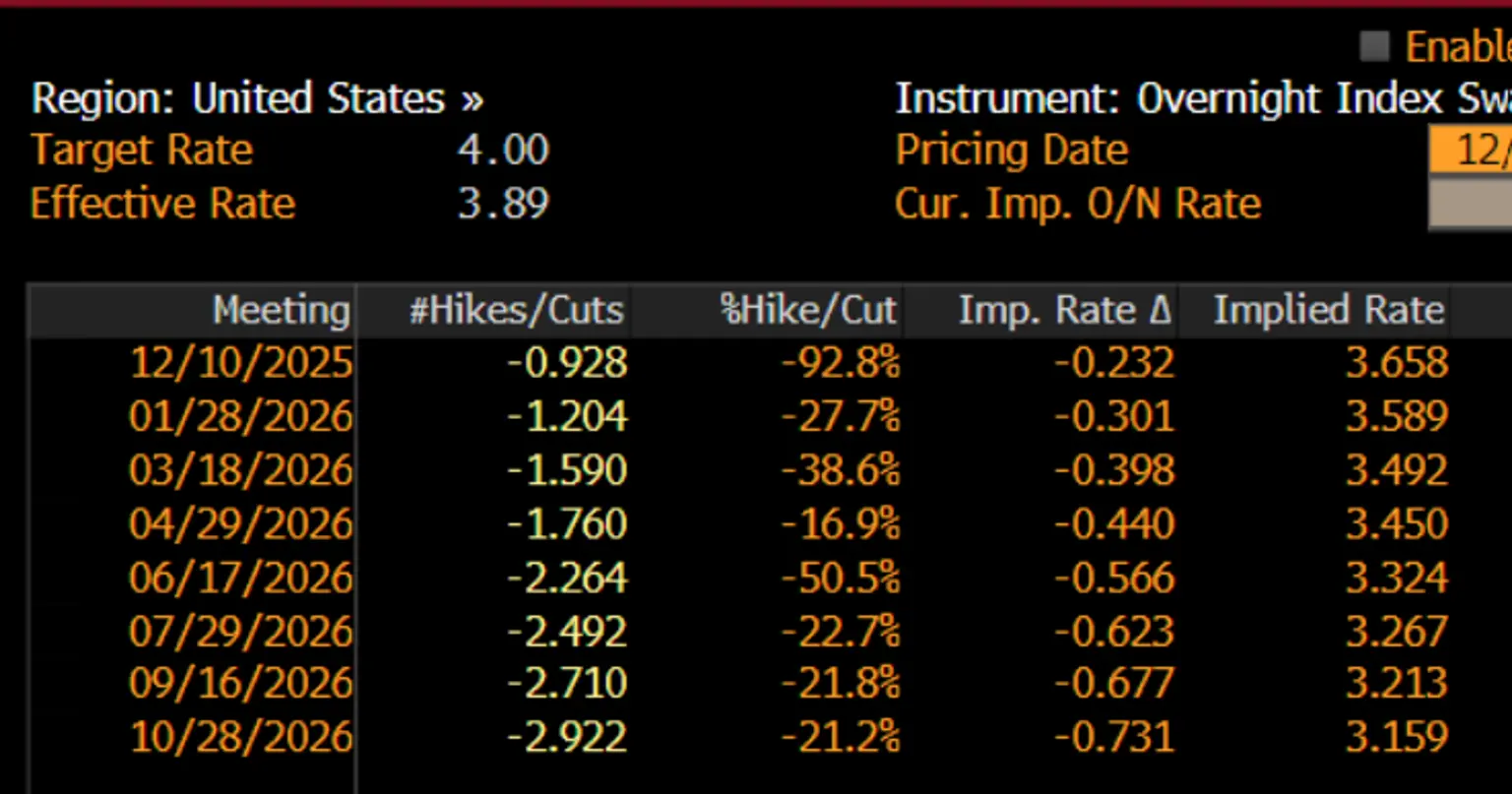Click the Instrument: Overnight Index Swaps label
The width and height of the screenshot is (1512, 794).
(x=1203, y=98)
